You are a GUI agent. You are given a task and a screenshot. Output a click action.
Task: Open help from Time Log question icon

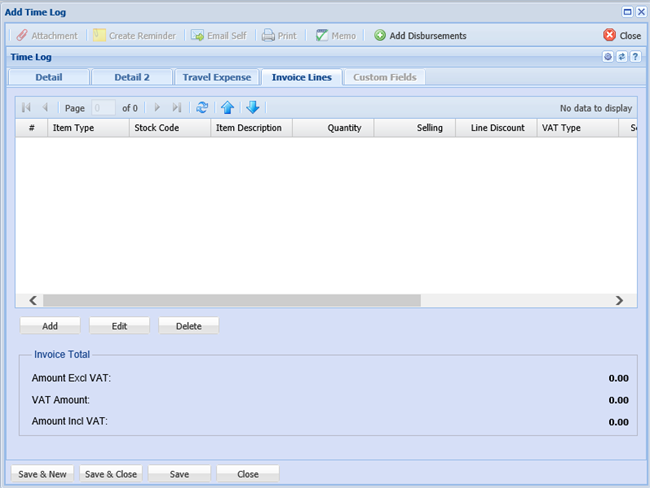click(635, 57)
